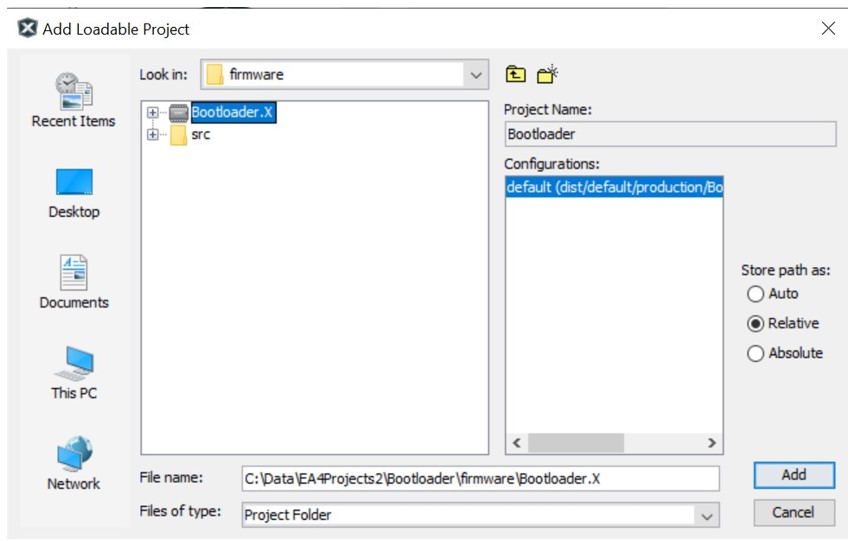
Task: Set store path to Absolute
Action: (x=756, y=354)
